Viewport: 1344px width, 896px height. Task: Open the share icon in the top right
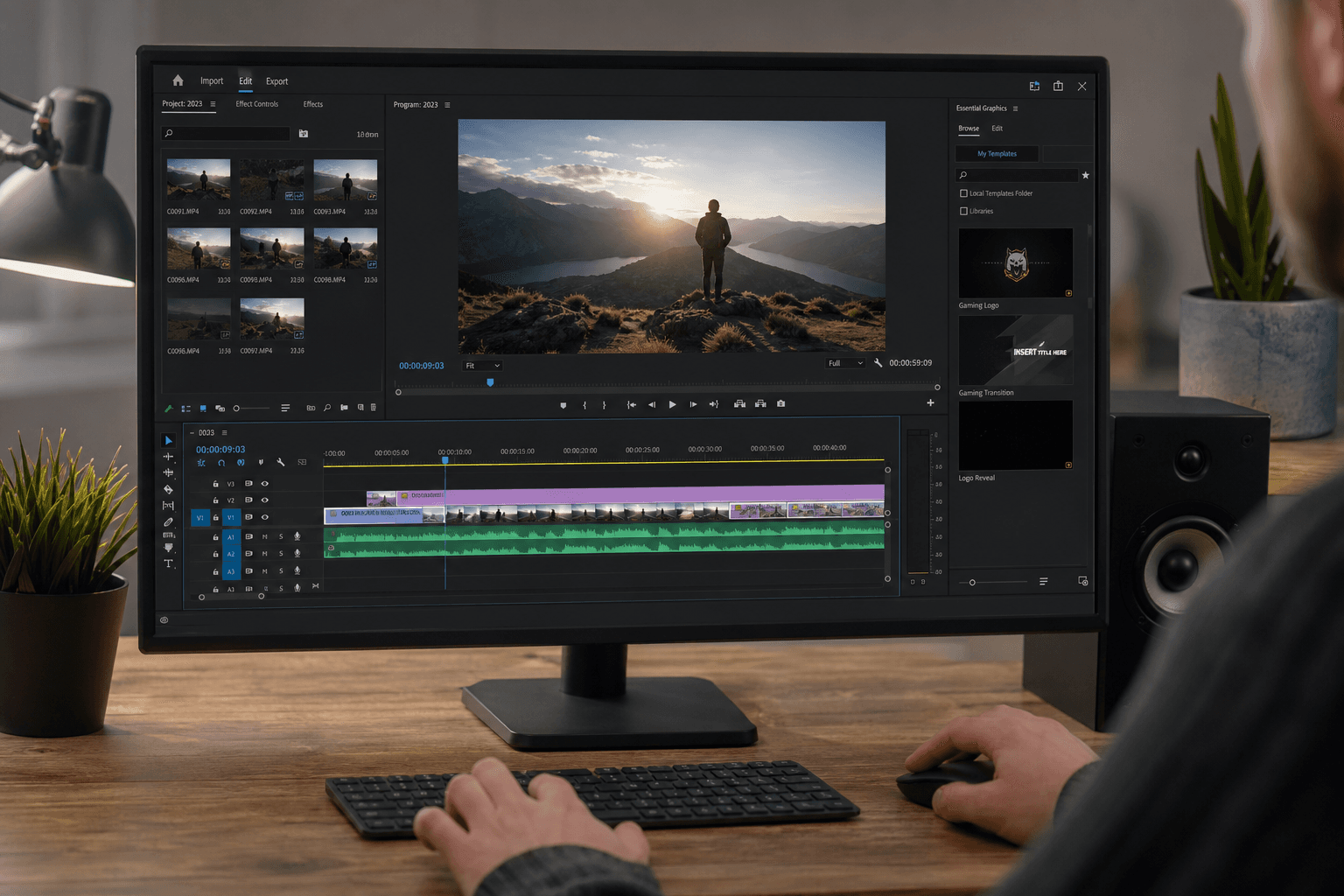pos(1058,86)
